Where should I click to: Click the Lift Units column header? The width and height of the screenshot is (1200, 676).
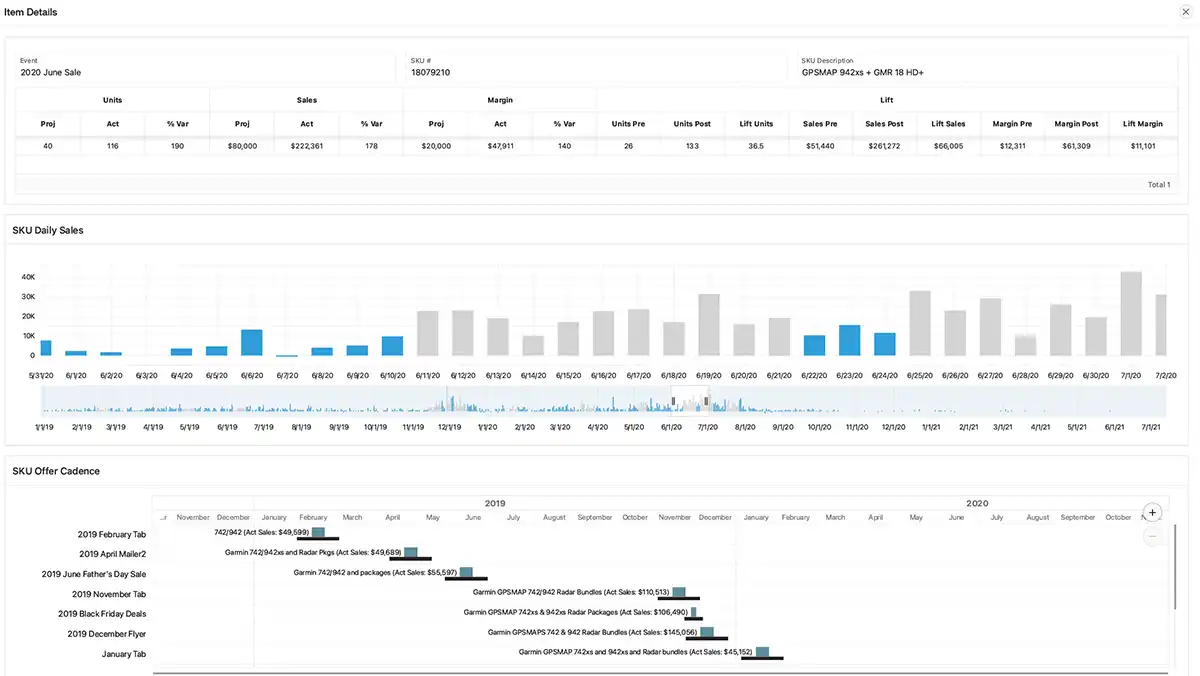pyautogui.click(x=756, y=124)
